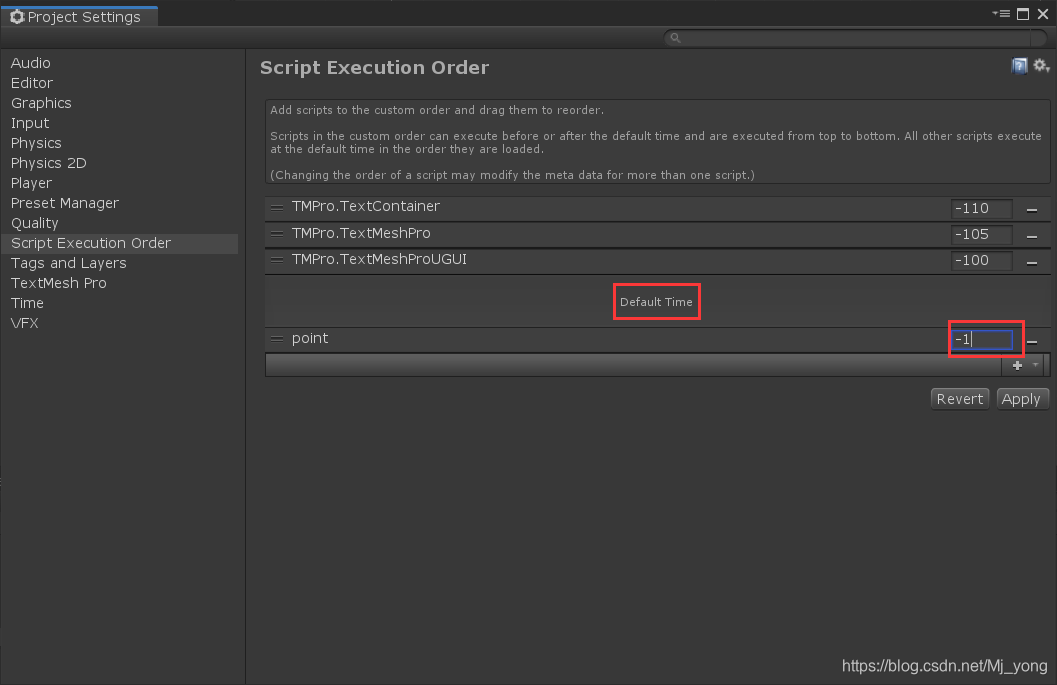Edit the -100 order value field
Image resolution: width=1057 pixels, height=685 pixels.
(x=982, y=261)
